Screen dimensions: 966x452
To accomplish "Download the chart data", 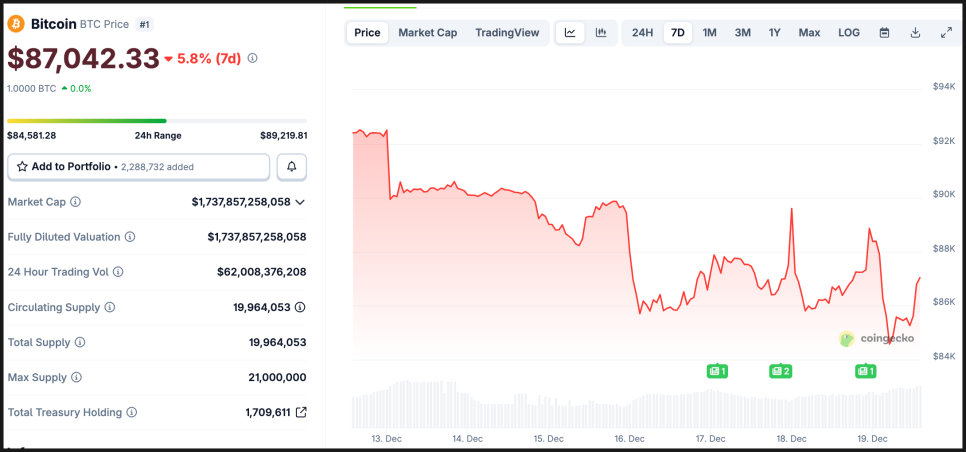I will (x=915, y=33).
